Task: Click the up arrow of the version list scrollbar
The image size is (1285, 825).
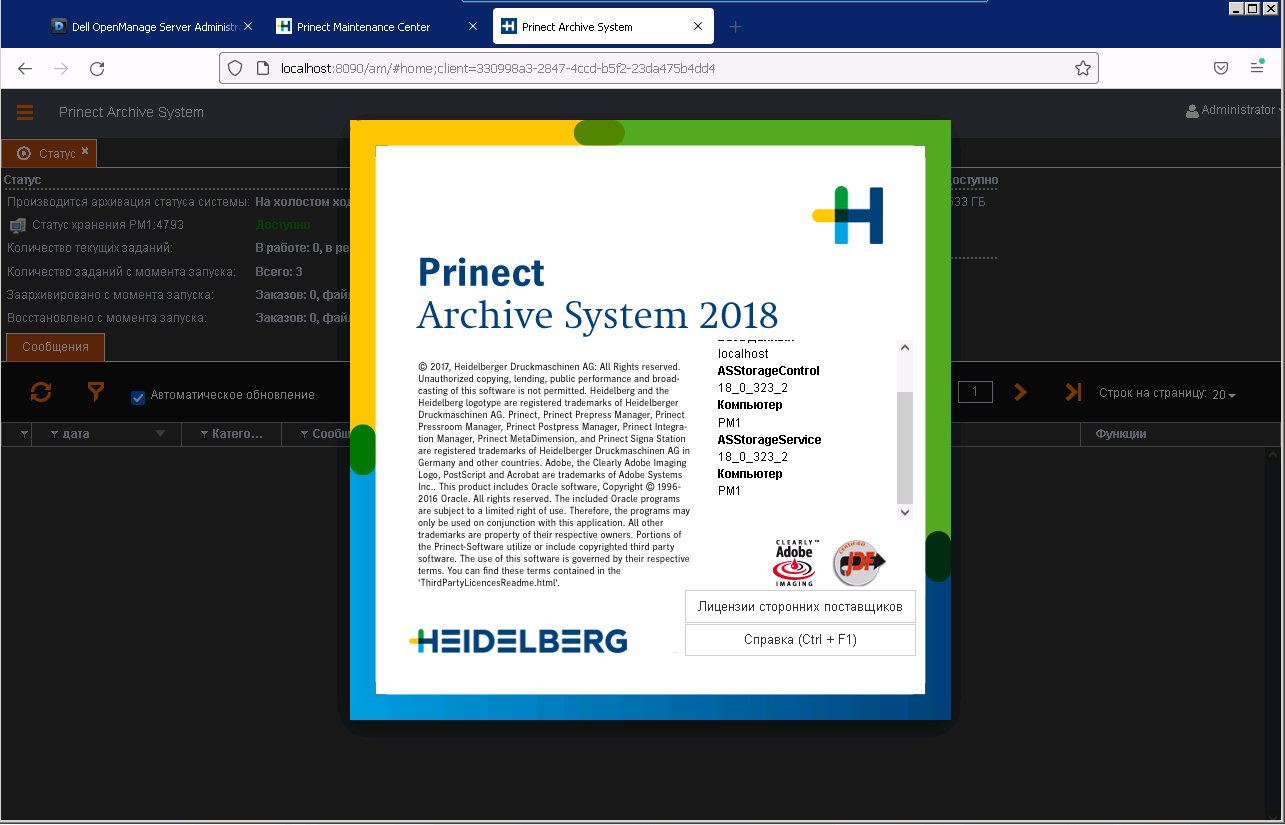Action: (905, 348)
